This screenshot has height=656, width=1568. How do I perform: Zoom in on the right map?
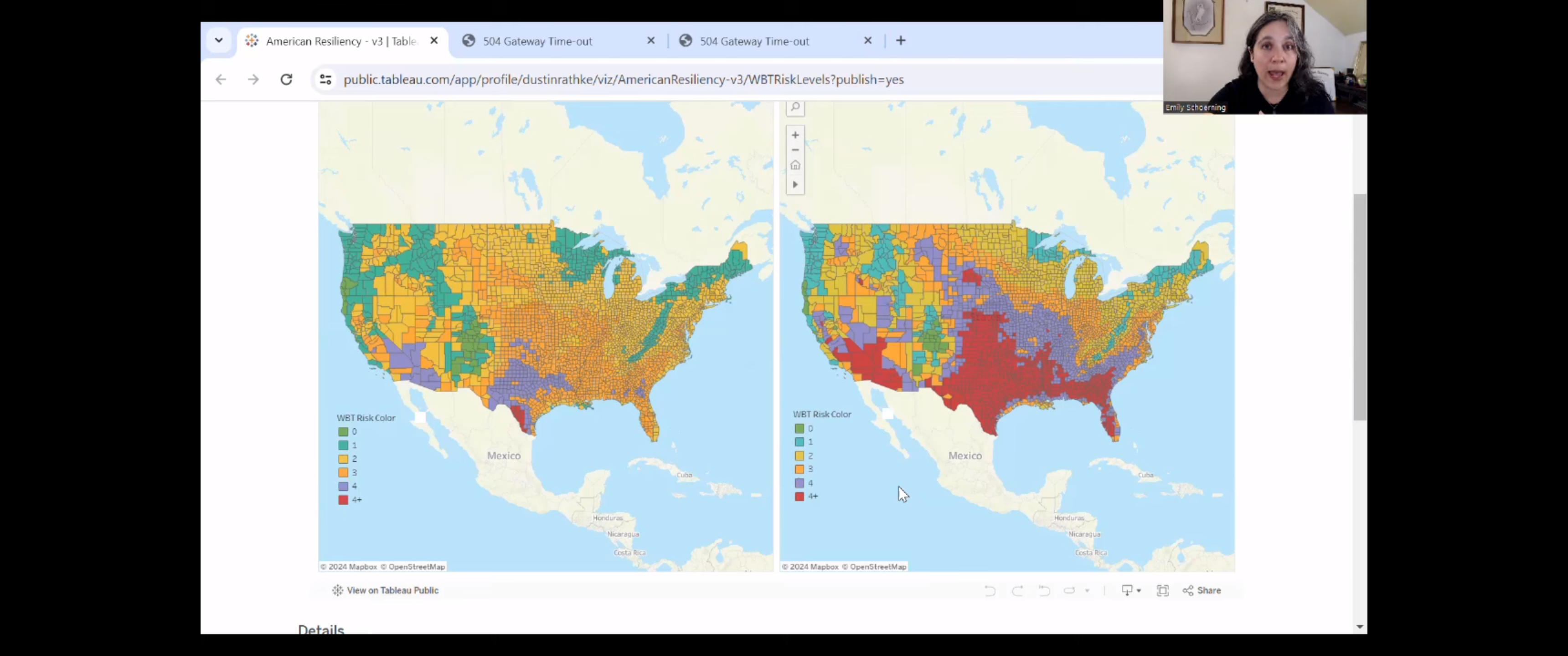(x=795, y=135)
